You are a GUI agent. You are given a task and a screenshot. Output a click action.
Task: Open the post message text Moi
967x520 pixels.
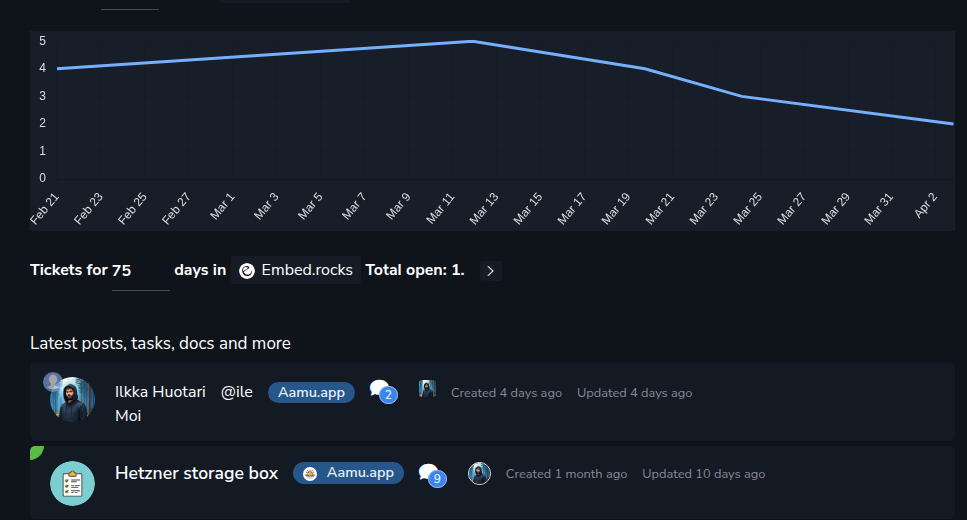pos(128,416)
